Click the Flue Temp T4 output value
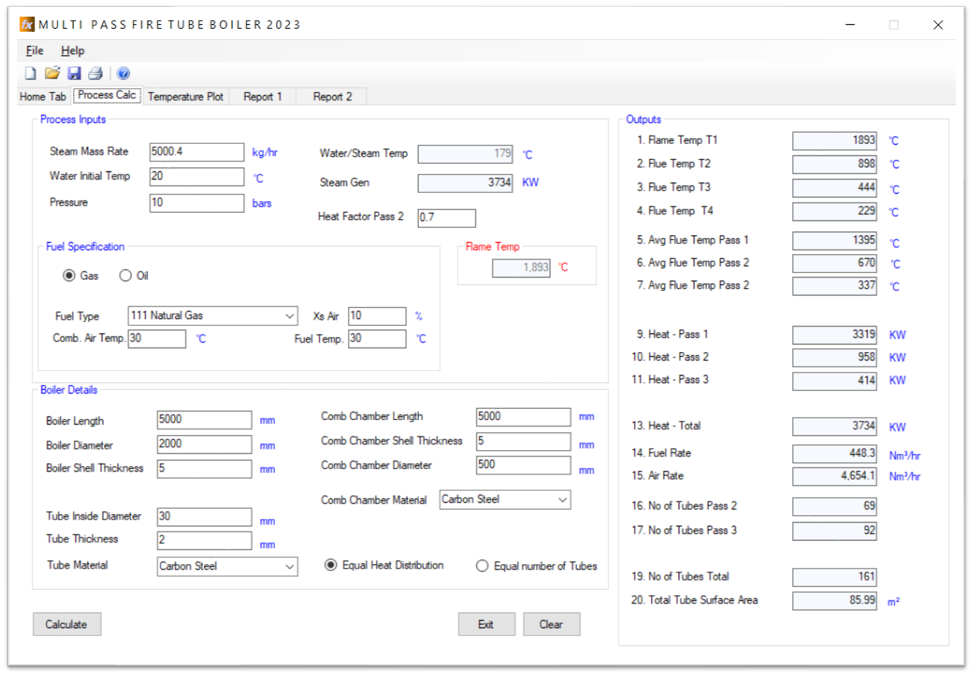 click(x=835, y=212)
